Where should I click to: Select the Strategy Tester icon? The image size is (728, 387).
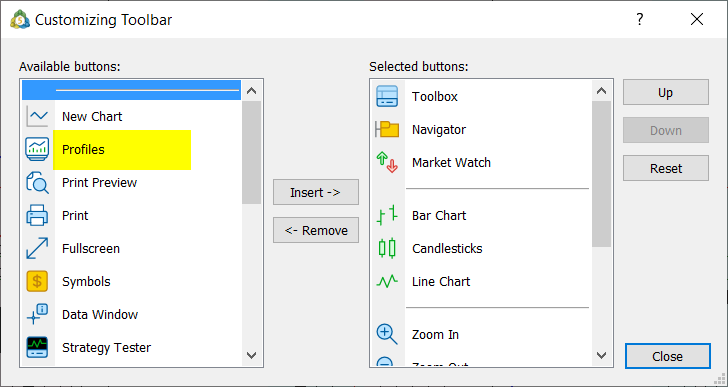click(x=37, y=347)
